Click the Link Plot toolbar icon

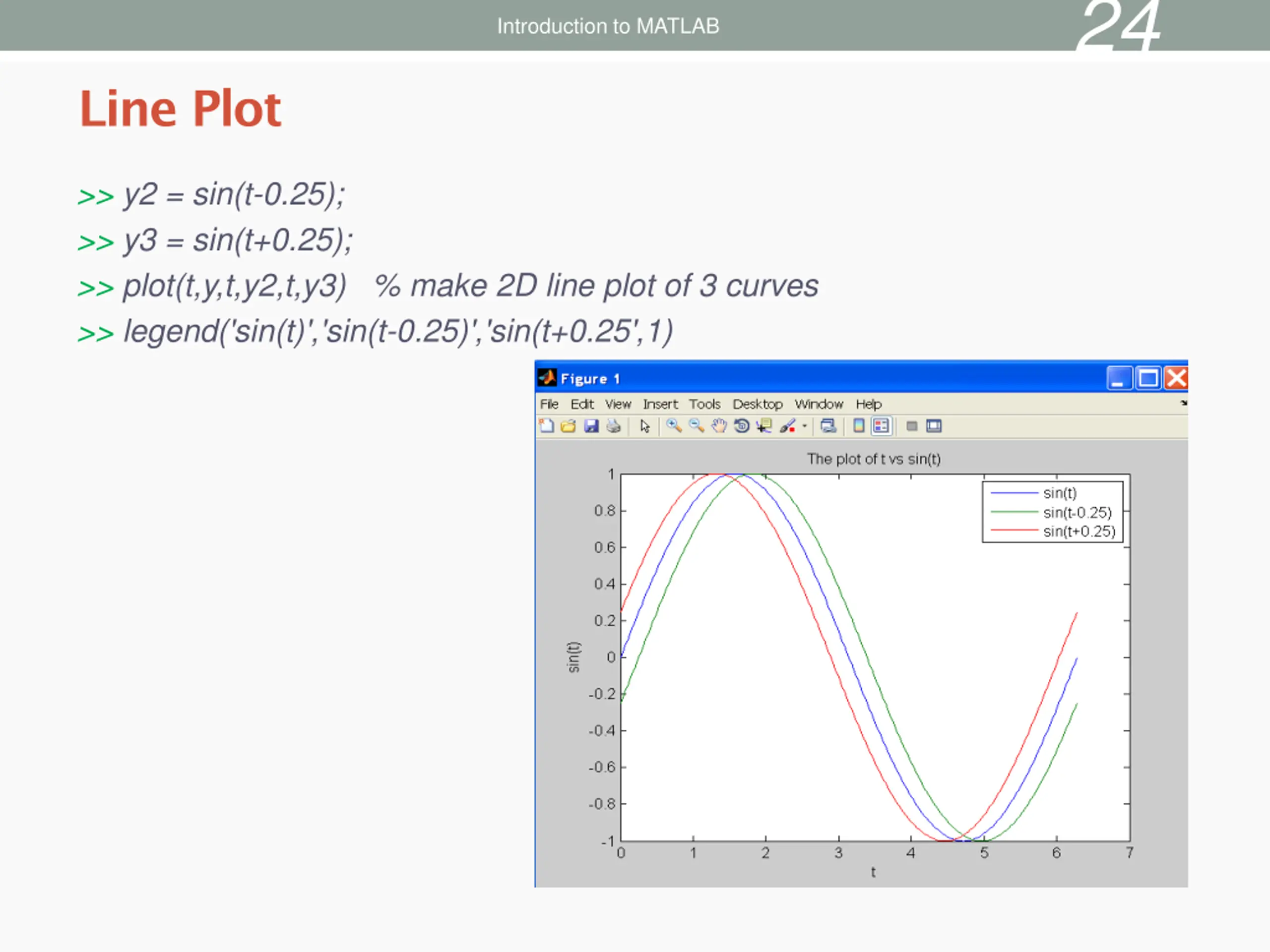point(828,426)
